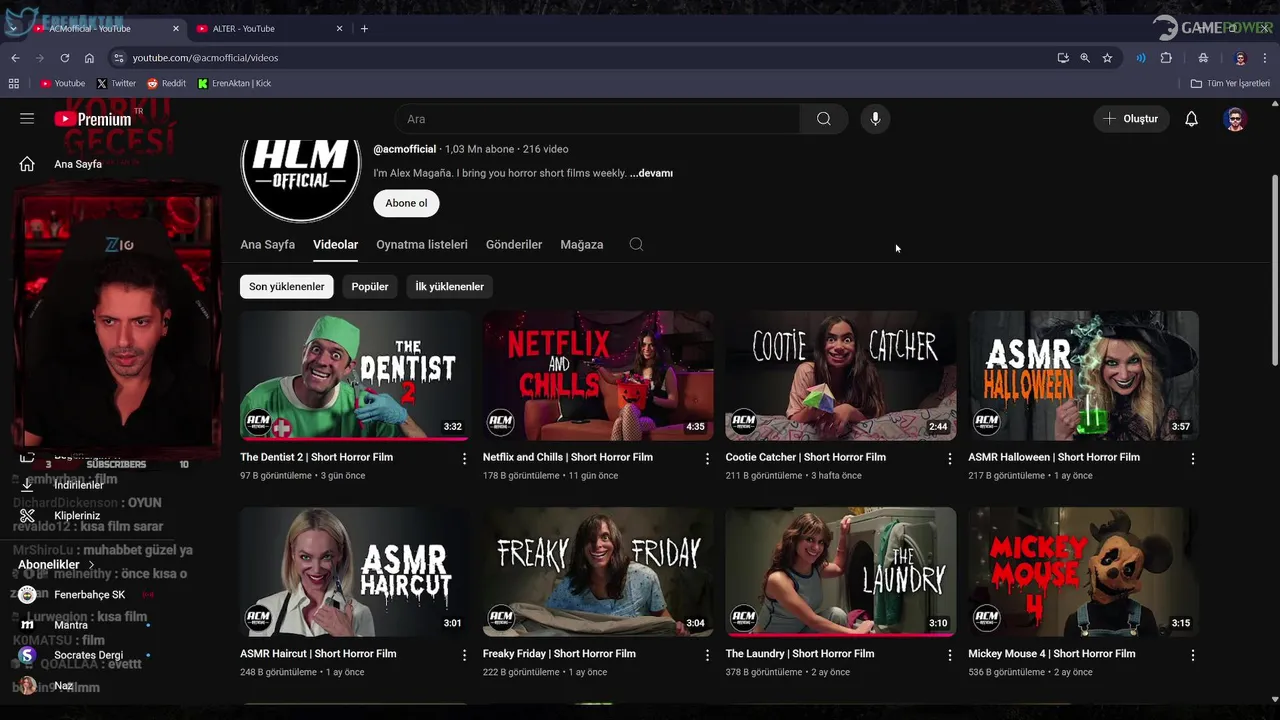
Task: Open the Cootie Catcher thumbnail
Action: [841, 375]
